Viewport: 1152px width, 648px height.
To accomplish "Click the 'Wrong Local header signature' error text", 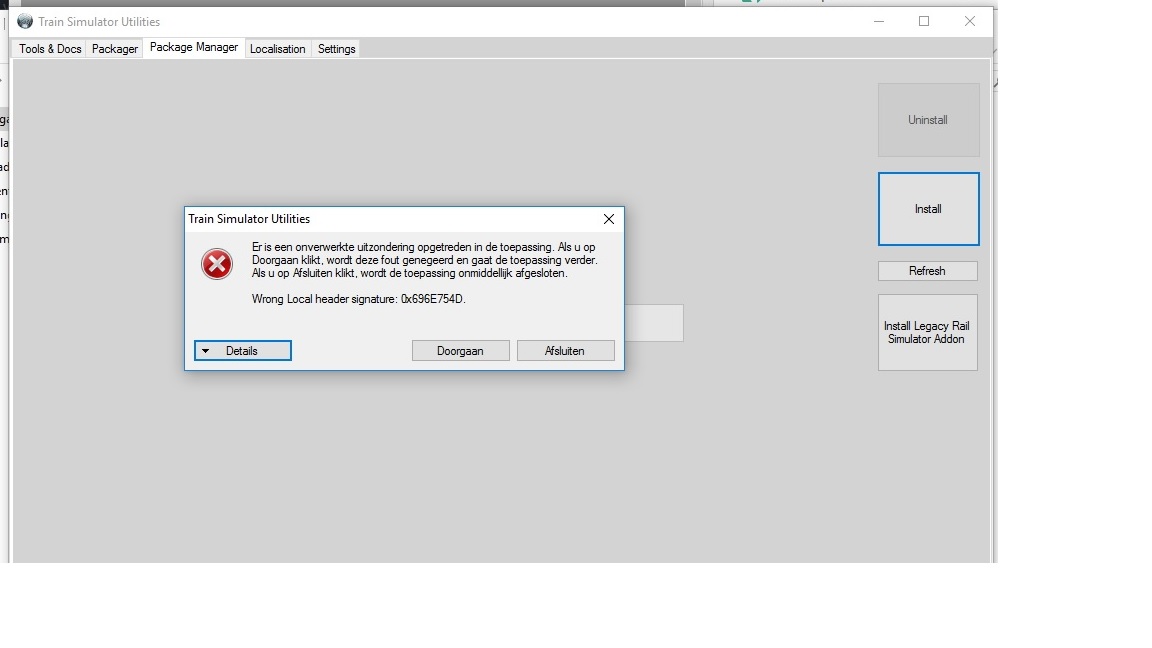I will [359, 299].
